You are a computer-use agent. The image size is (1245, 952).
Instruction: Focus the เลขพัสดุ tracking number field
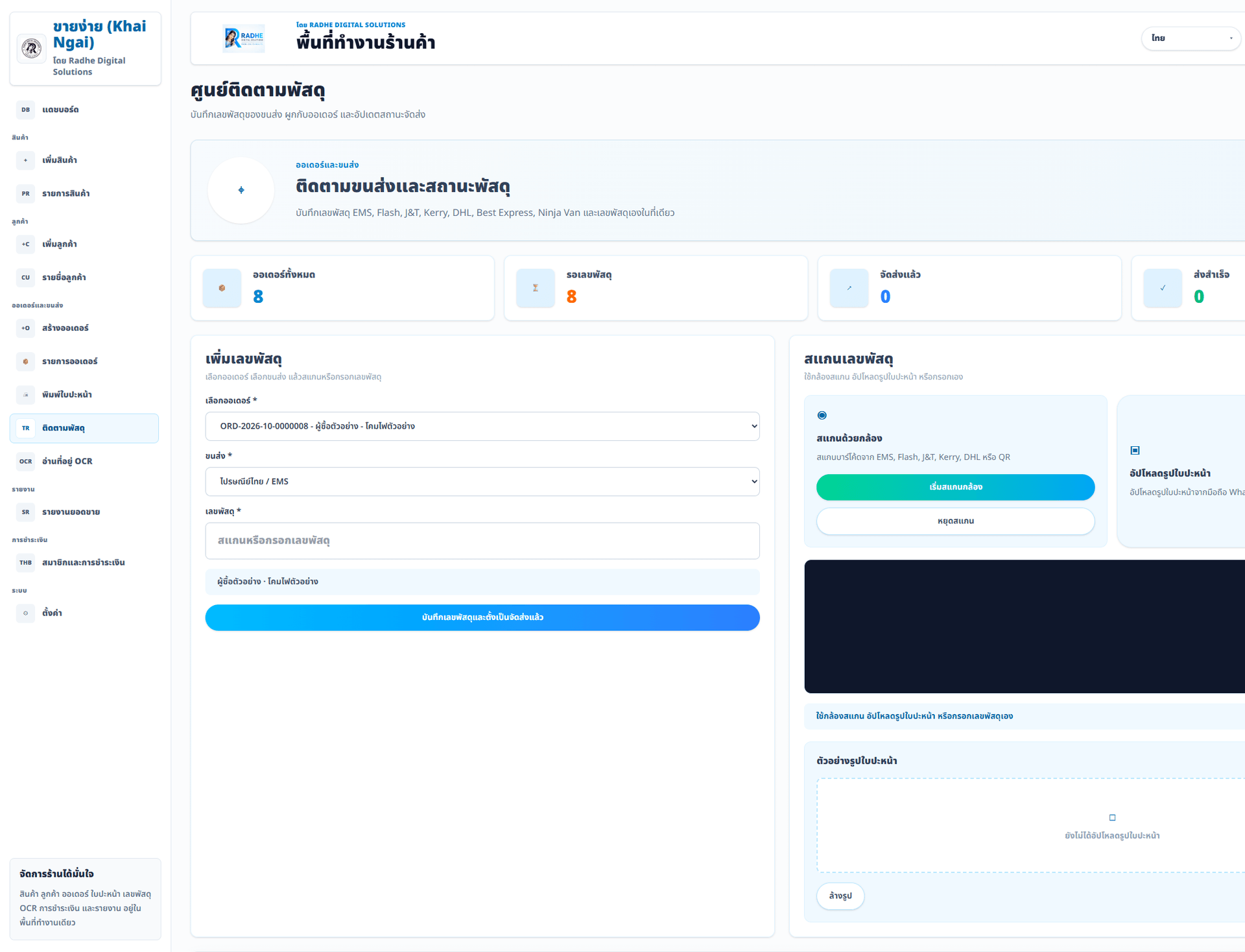coord(482,541)
